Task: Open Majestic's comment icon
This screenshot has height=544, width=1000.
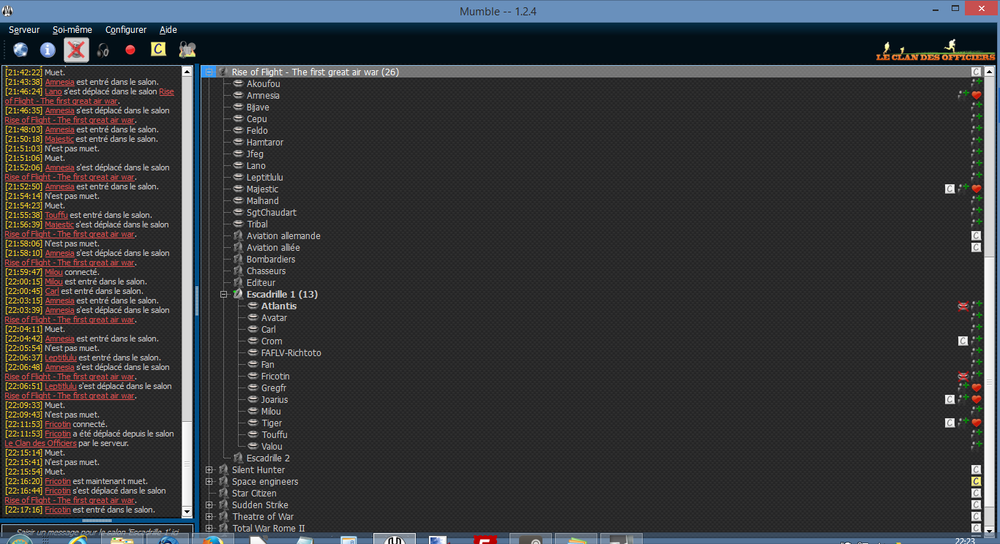Action: [x=950, y=189]
